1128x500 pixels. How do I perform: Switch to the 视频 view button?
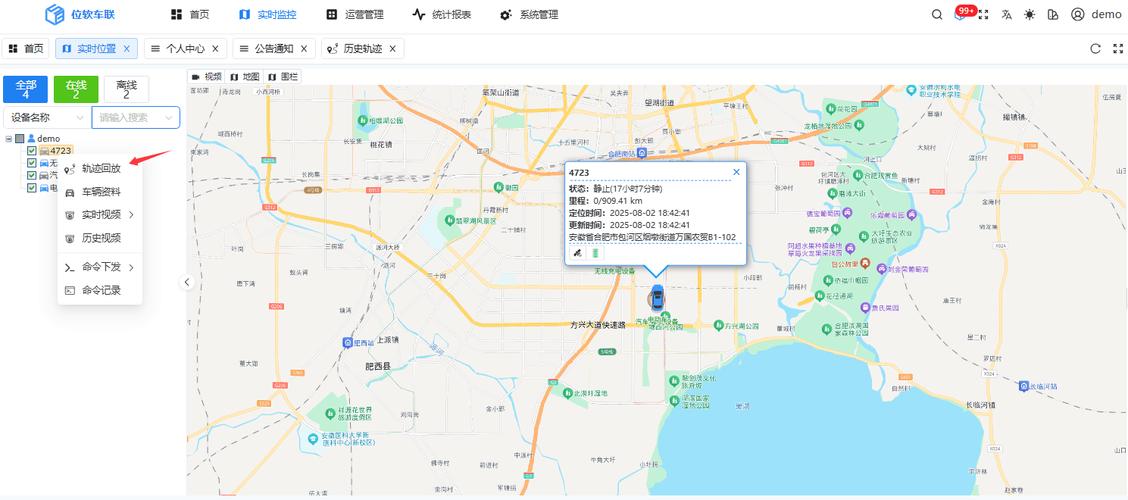[x=206, y=76]
